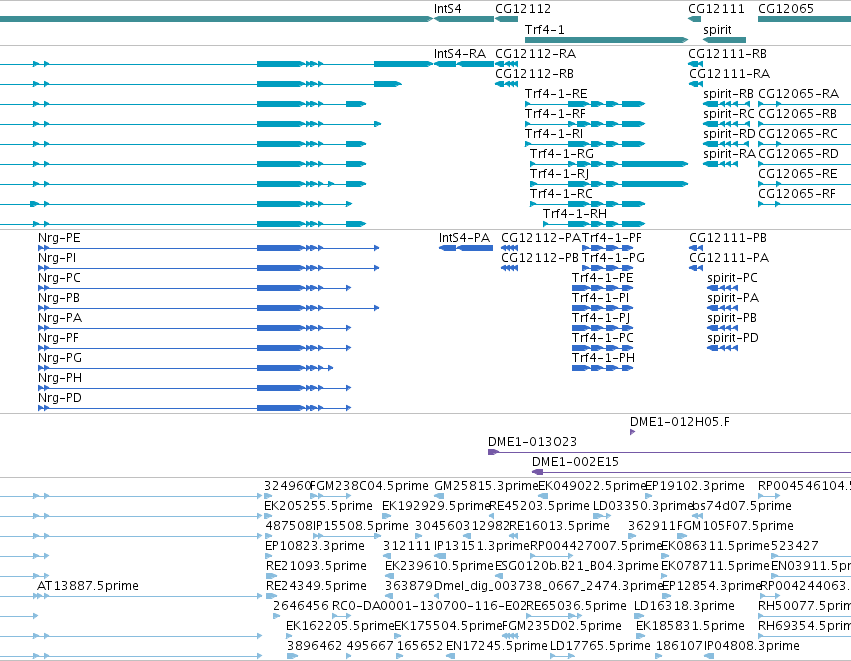This screenshot has width=851, height=661.
Task: Open protein CG12111-PB
Action: (x=728, y=238)
